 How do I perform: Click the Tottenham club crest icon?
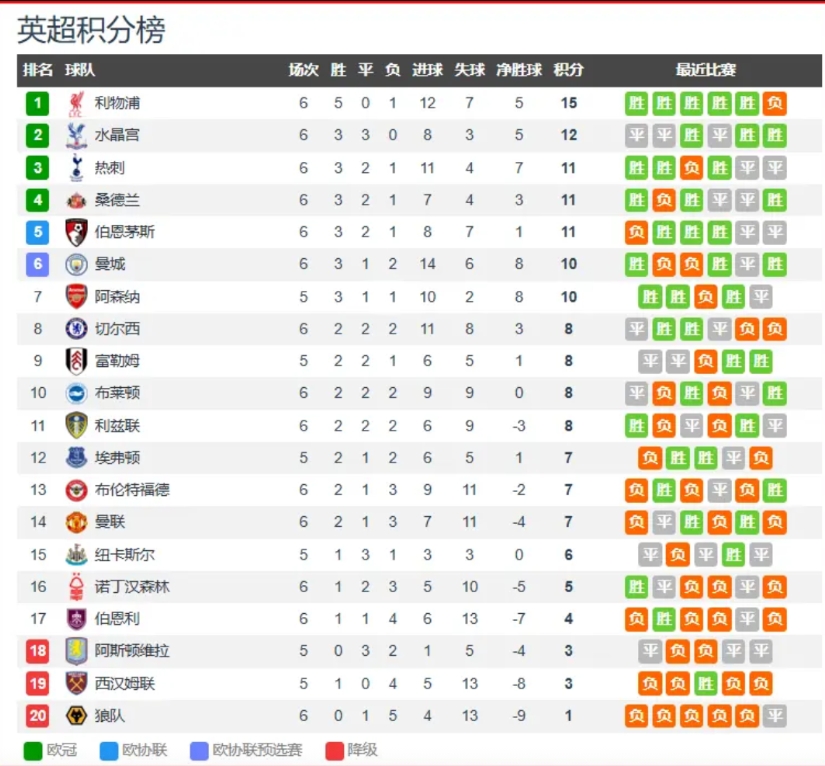tap(76, 168)
